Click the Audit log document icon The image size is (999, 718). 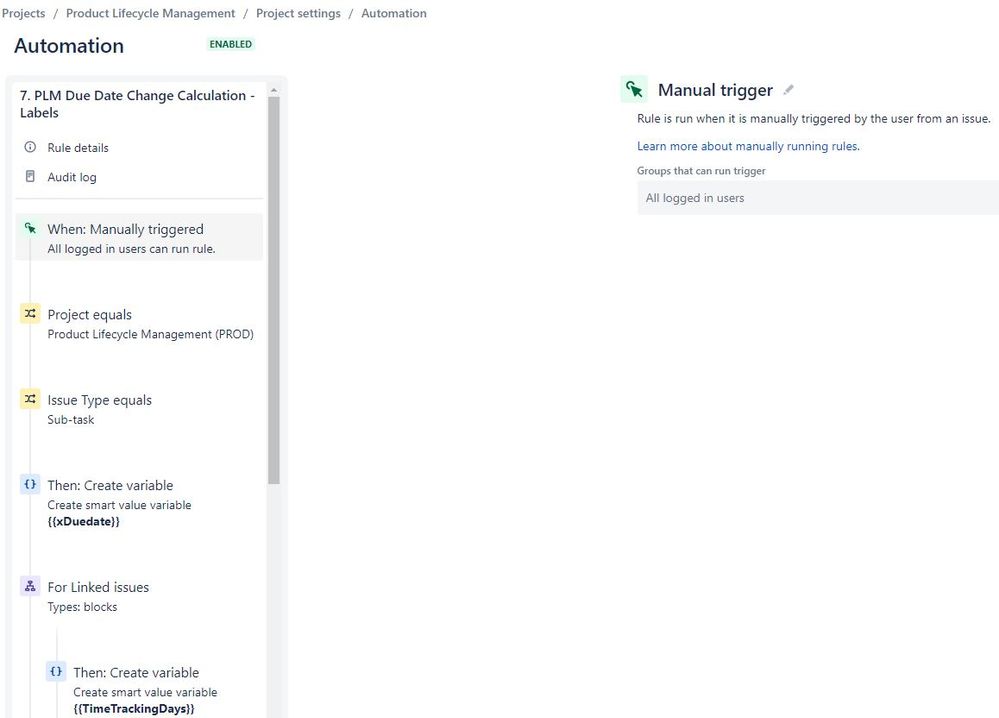tap(30, 176)
